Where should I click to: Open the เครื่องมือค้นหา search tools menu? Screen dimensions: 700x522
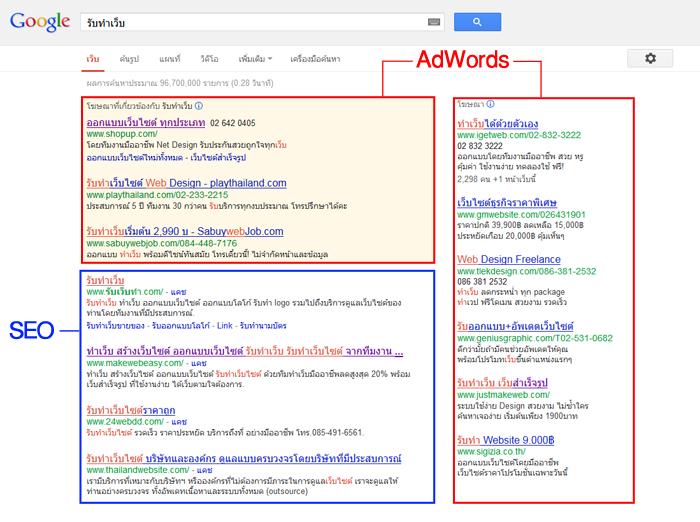(x=315, y=59)
